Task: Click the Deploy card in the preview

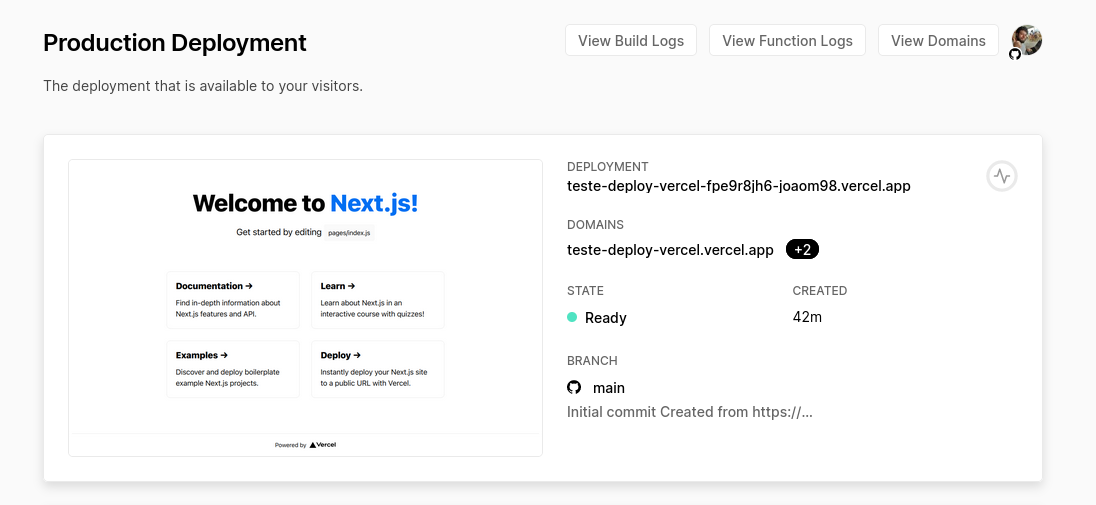Action: [377, 369]
